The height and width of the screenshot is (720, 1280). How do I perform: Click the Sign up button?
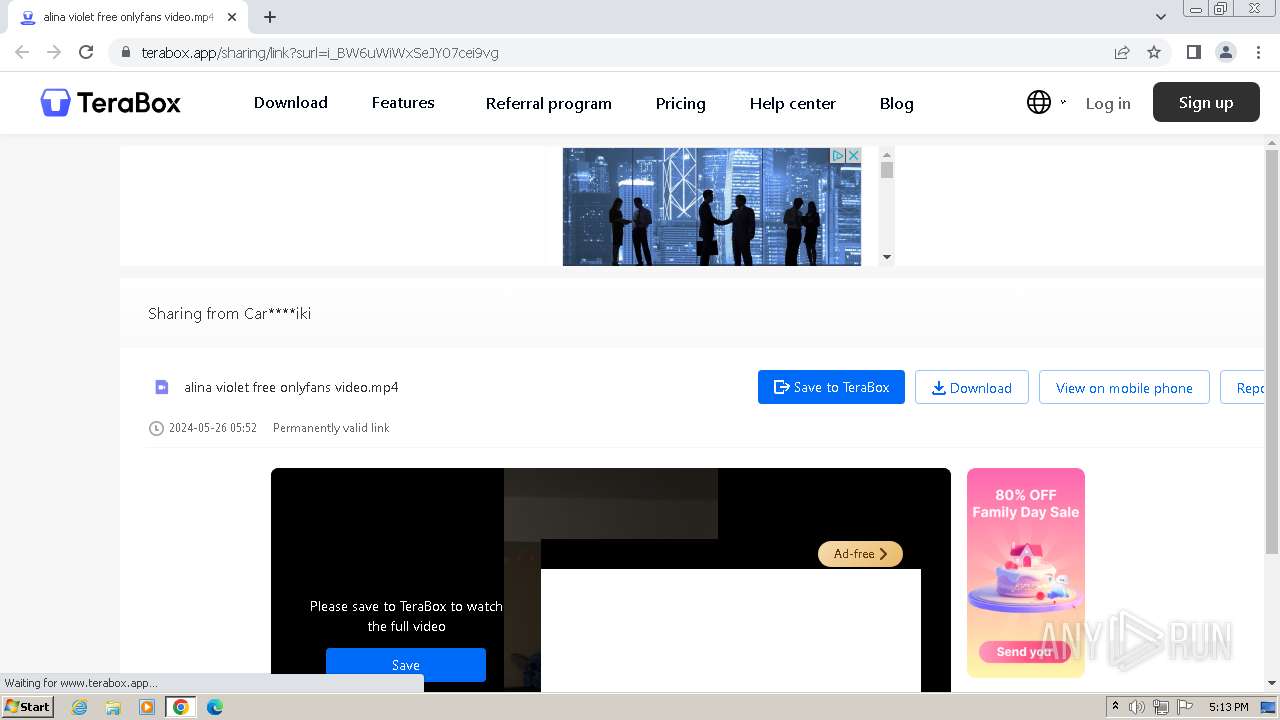pyautogui.click(x=1206, y=102)
